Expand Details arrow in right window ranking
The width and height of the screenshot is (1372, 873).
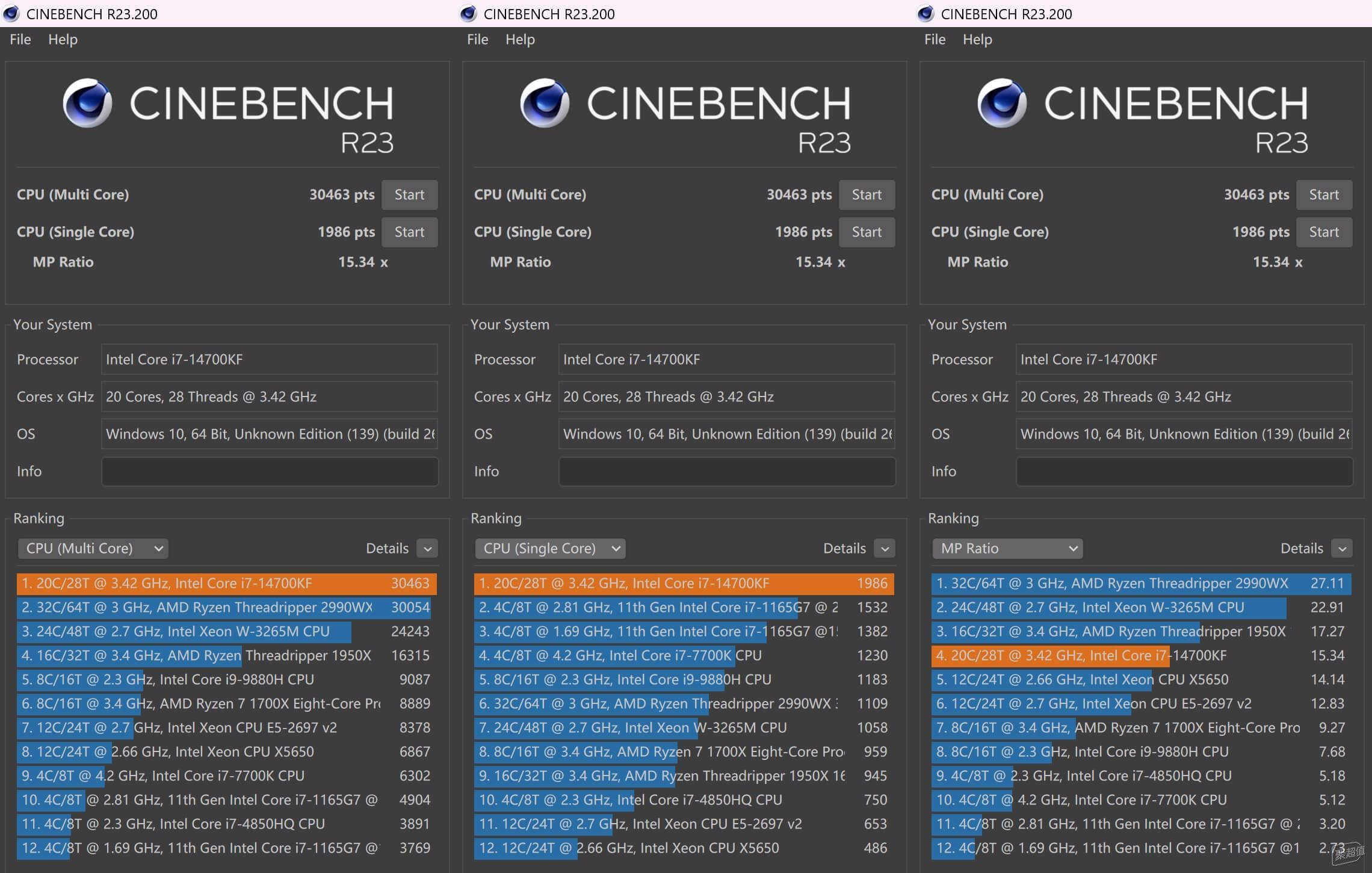pos(1342,549)
